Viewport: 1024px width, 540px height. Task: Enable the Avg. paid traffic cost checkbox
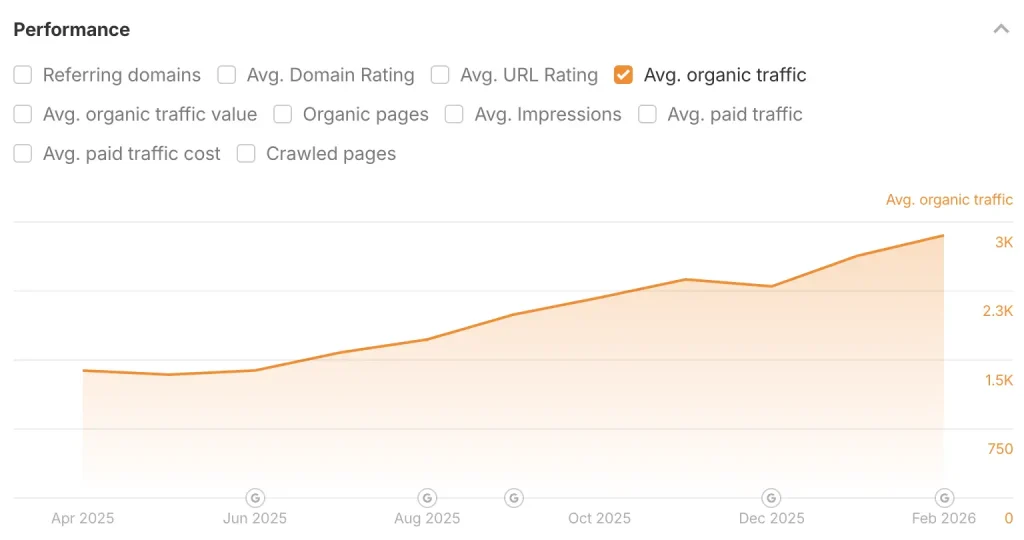point(23,154)
